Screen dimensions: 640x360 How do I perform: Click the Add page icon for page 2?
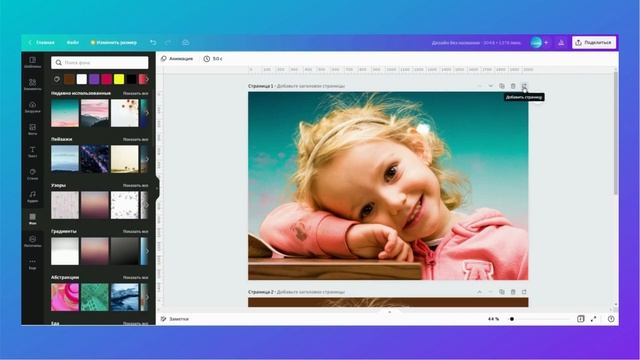click(524, 292)
